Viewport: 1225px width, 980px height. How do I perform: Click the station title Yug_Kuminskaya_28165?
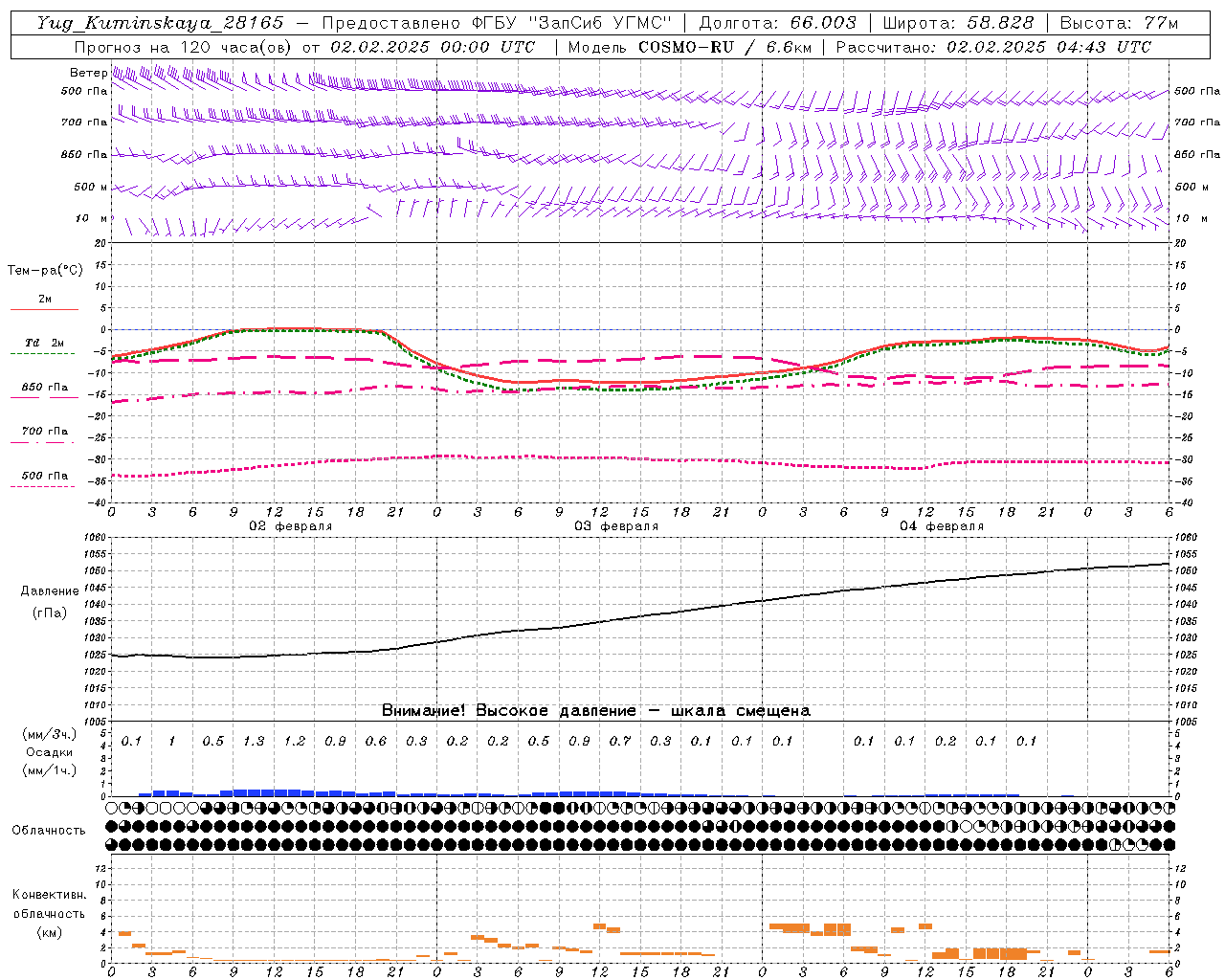coord(160,23)
